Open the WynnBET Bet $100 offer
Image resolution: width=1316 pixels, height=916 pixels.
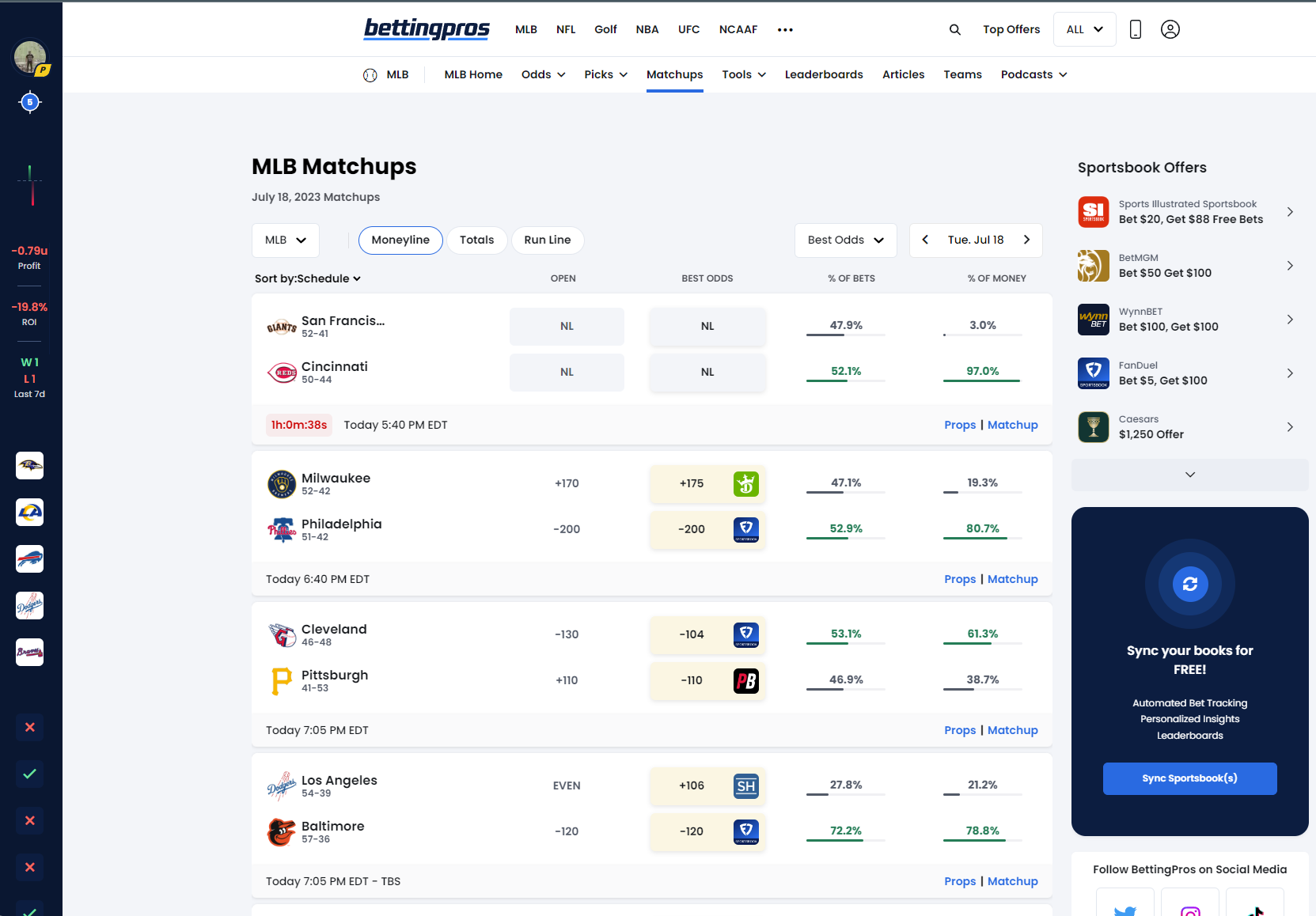click(1190, 320)
